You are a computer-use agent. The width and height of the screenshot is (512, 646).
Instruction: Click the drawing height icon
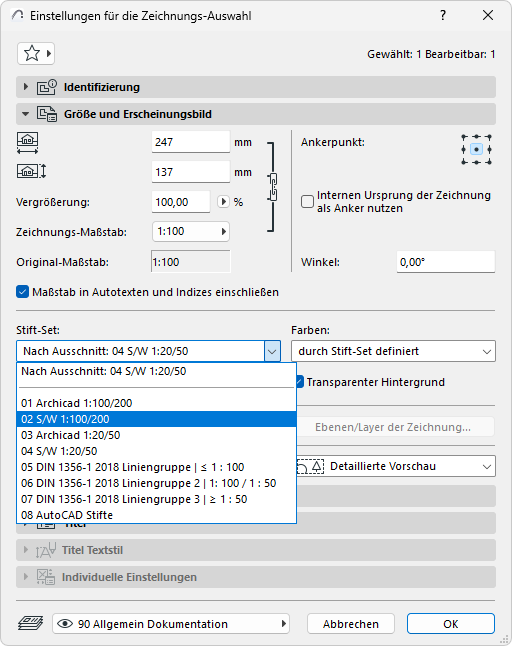pos(31,171)
